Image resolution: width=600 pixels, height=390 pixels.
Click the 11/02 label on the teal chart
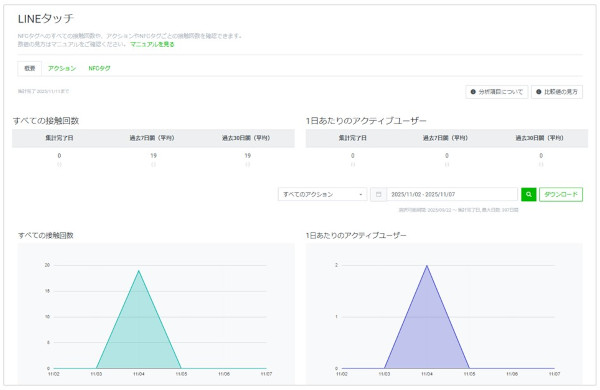pyautogui.click(x=54, y=374)
